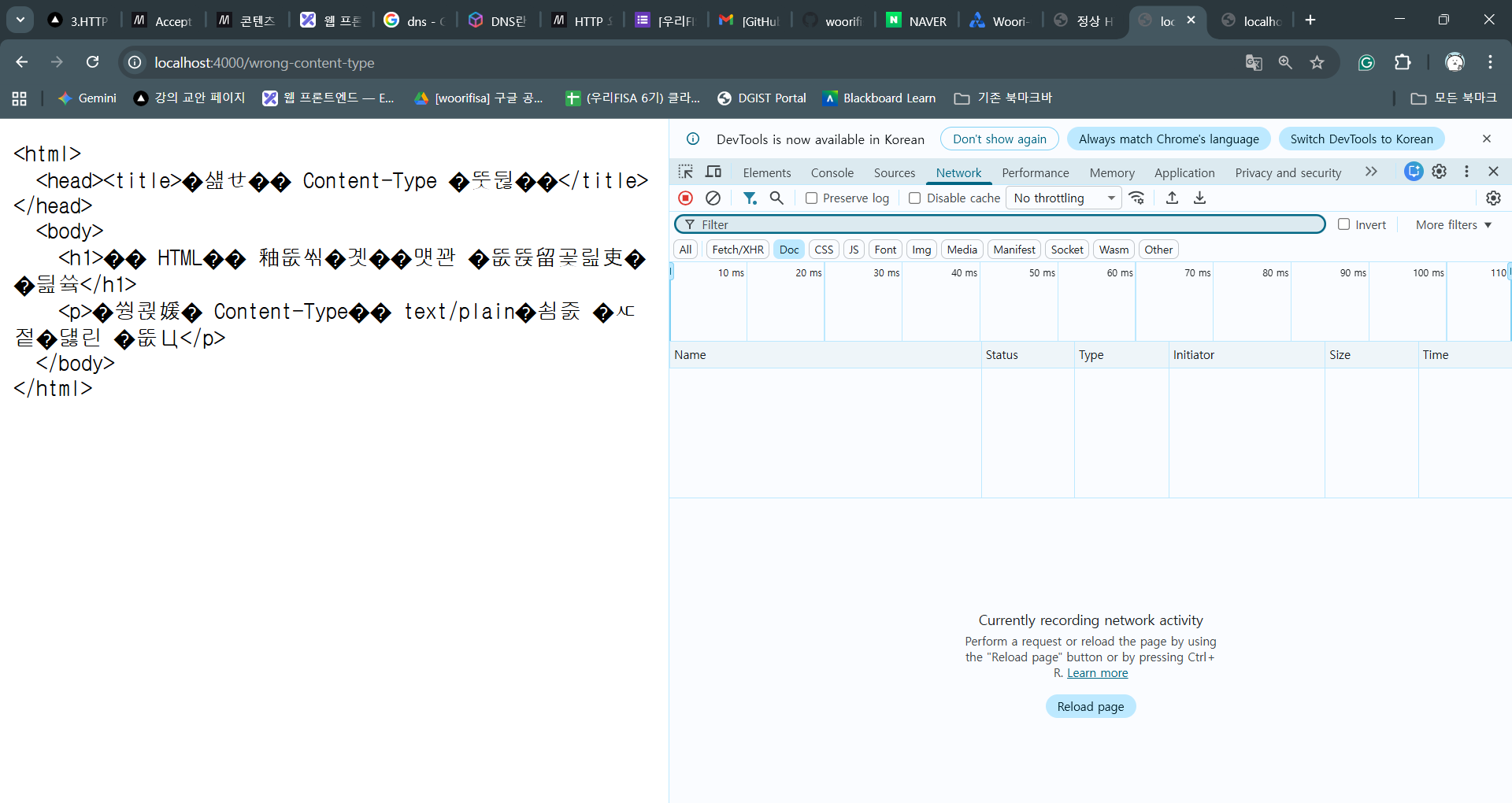The width and height of the screenshot is (1512, 803).
Task: Open the extensions puzzle icon
Action: [1403, 62]
